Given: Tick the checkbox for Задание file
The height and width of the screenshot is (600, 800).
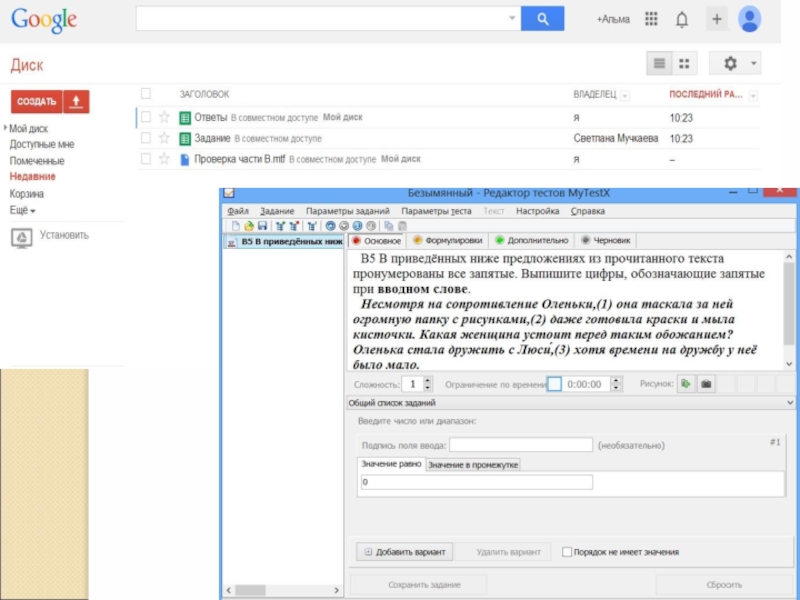Looking at the screenshot, I should [x=145, y=138].
